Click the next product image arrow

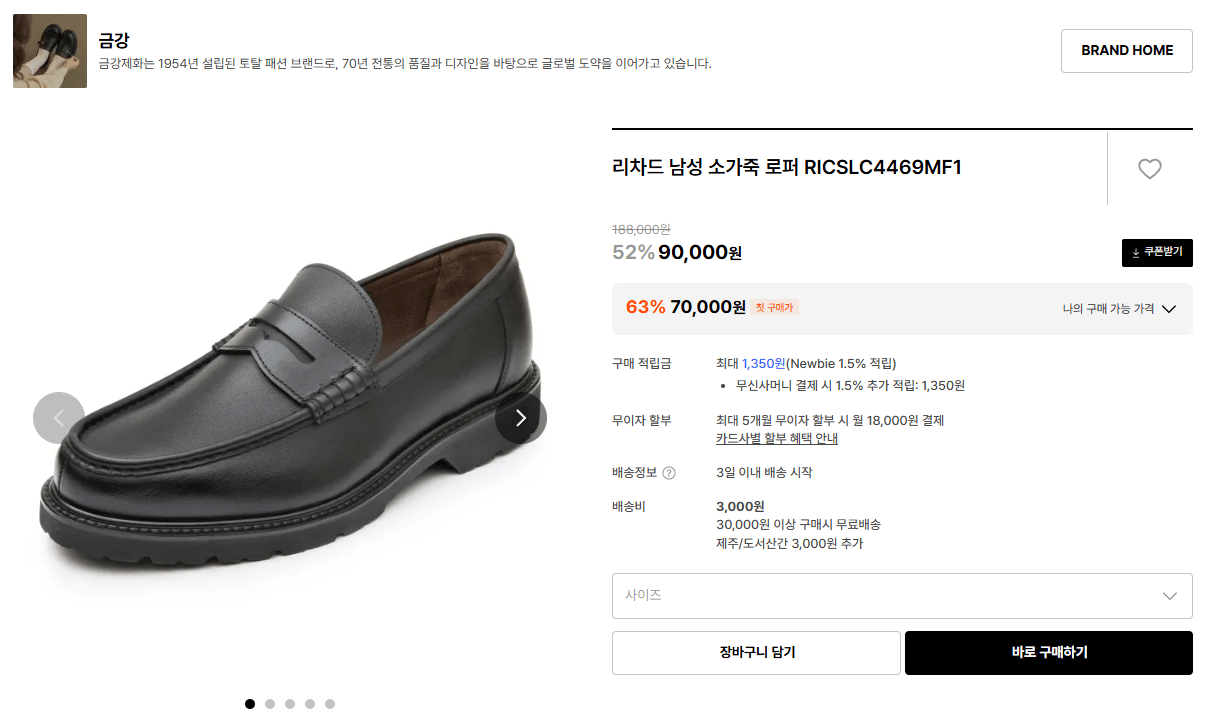click(x=520, y=418)
